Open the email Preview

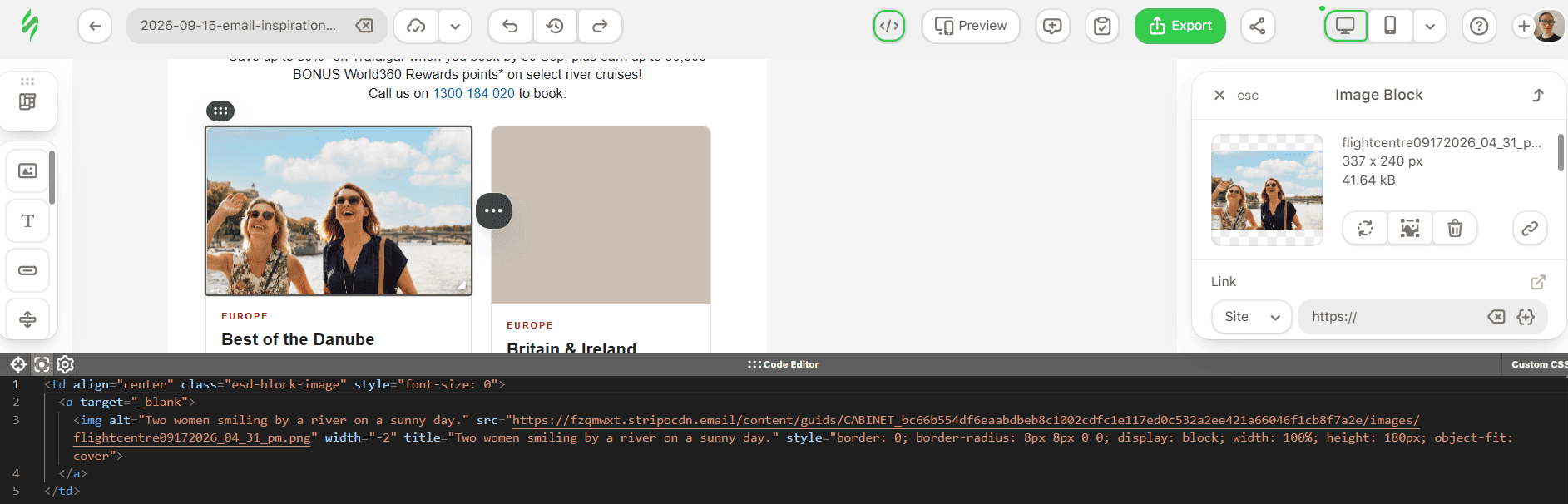[x=971, y=26]
